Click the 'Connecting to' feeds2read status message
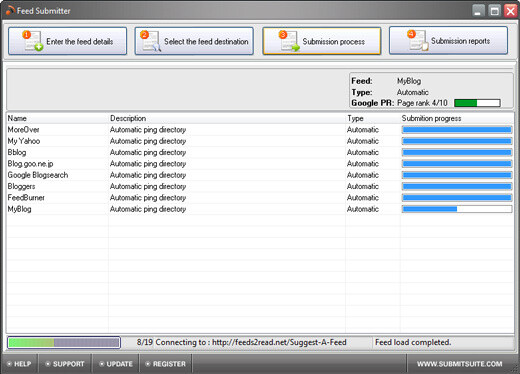This screenshot has width=520, height=374. [251, 342]
